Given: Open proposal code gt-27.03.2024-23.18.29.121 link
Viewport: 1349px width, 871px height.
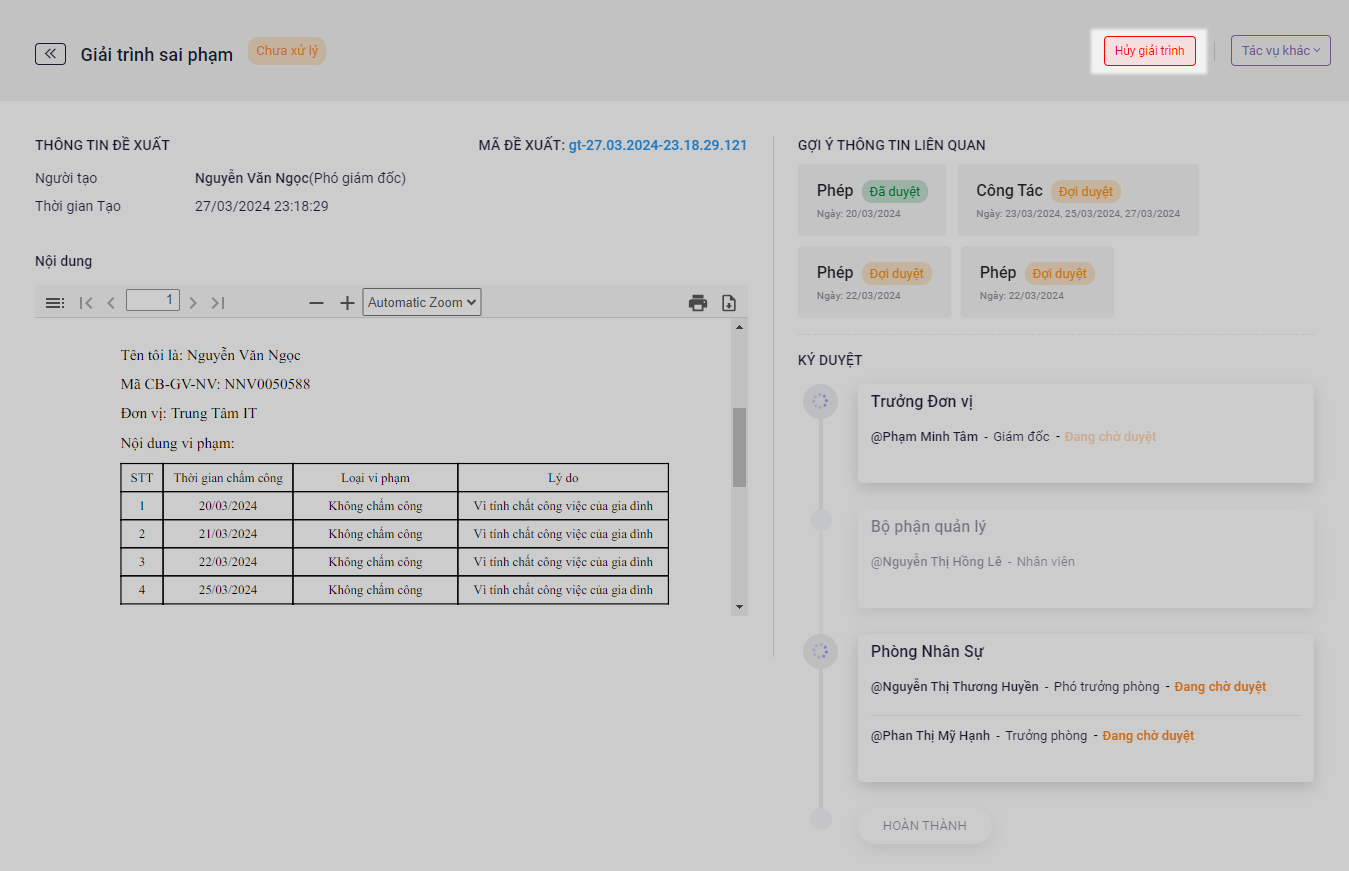Looking at the screenshot, I should (x=657, y=145).
